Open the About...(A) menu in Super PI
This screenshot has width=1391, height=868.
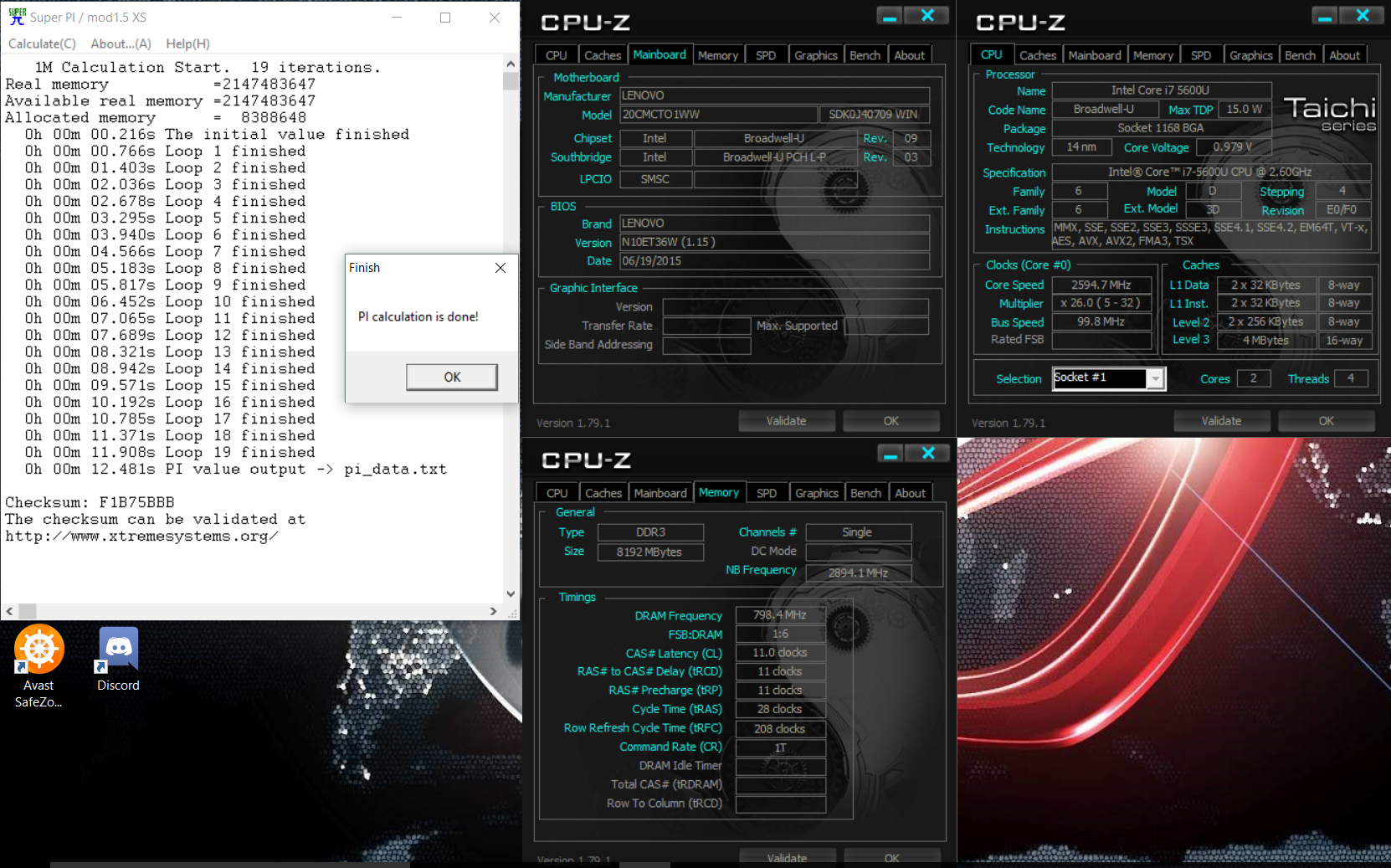coord(121,44)
